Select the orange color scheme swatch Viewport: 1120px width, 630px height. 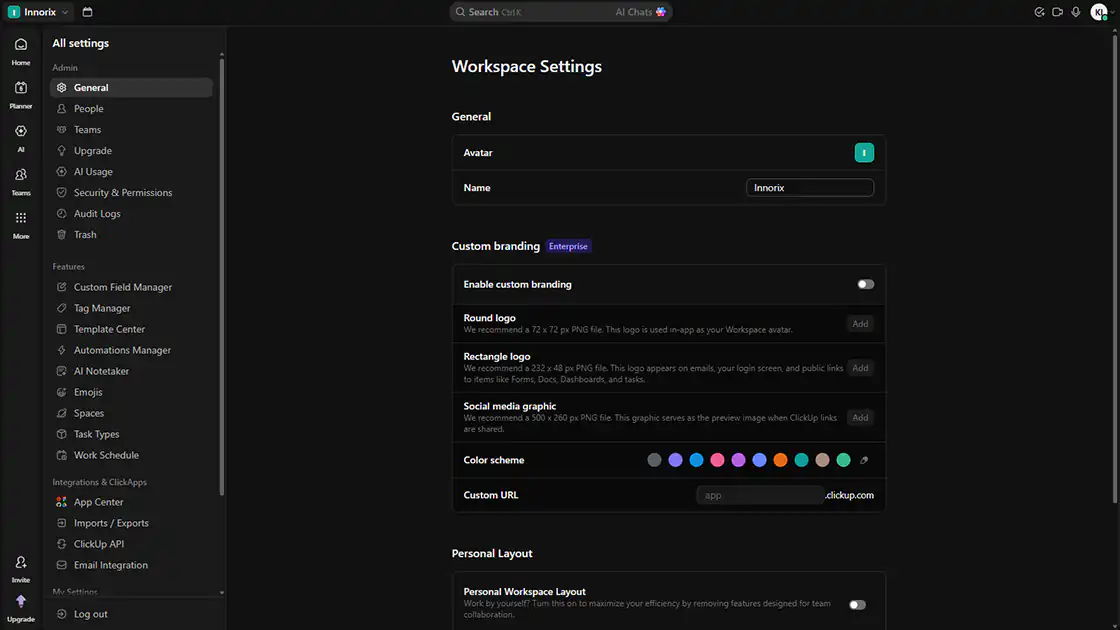(780, 461)
